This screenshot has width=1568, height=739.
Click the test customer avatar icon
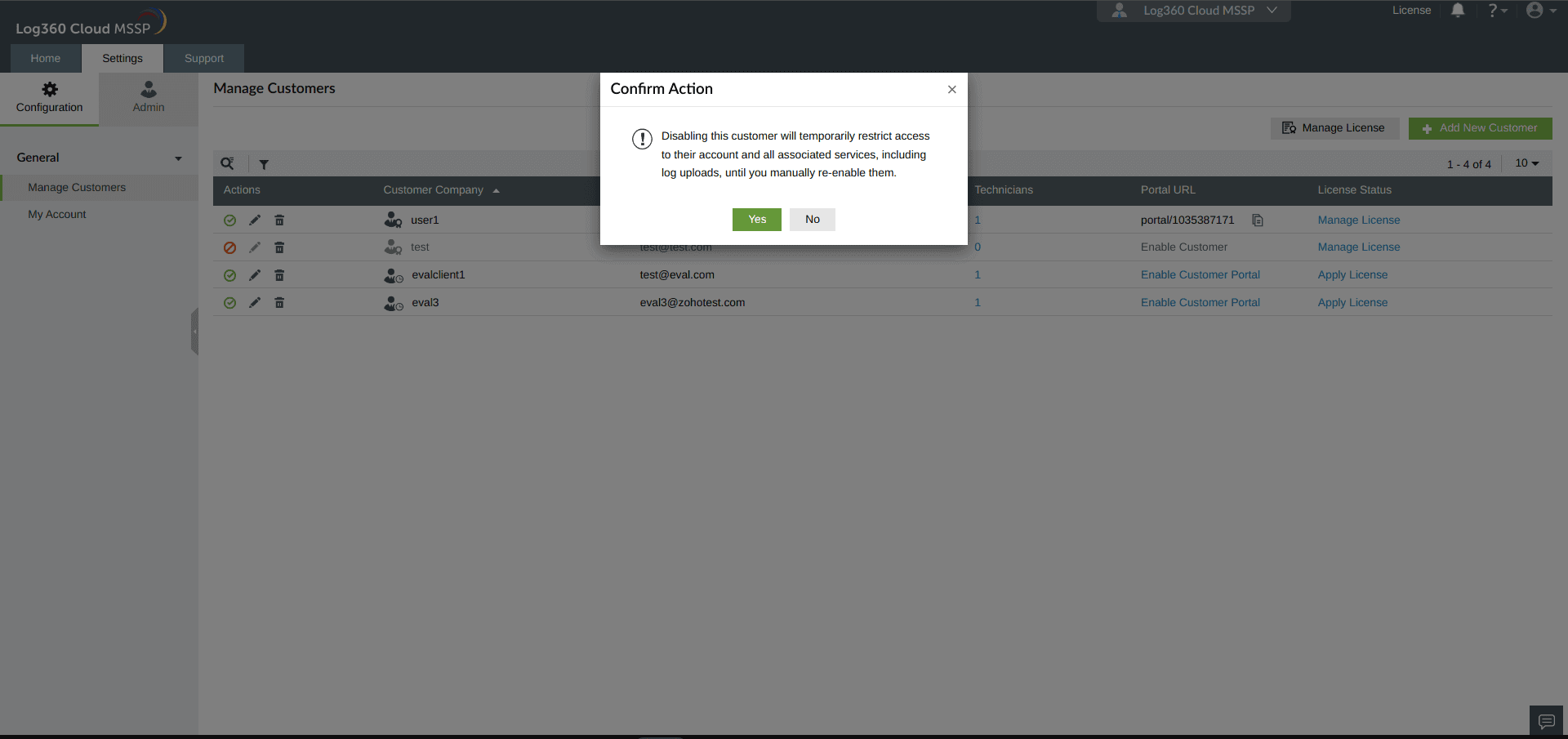point(393,247)
